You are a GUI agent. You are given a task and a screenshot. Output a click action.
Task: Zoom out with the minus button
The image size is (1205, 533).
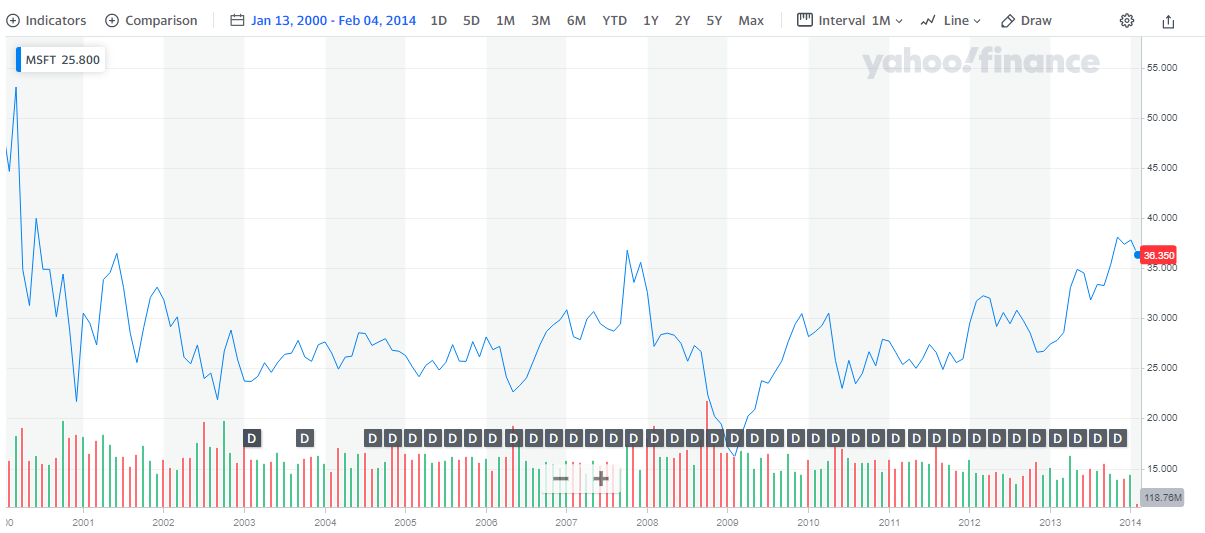561,478
